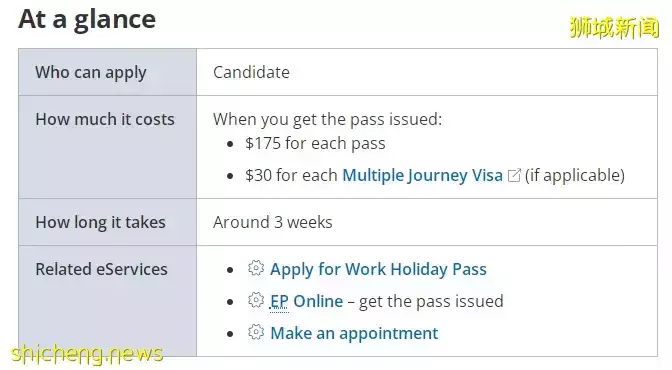The height and width of the screenshot is (370, 672).
Task: Click the 'Around 3 weeks' text
Action: pos(273,222)
